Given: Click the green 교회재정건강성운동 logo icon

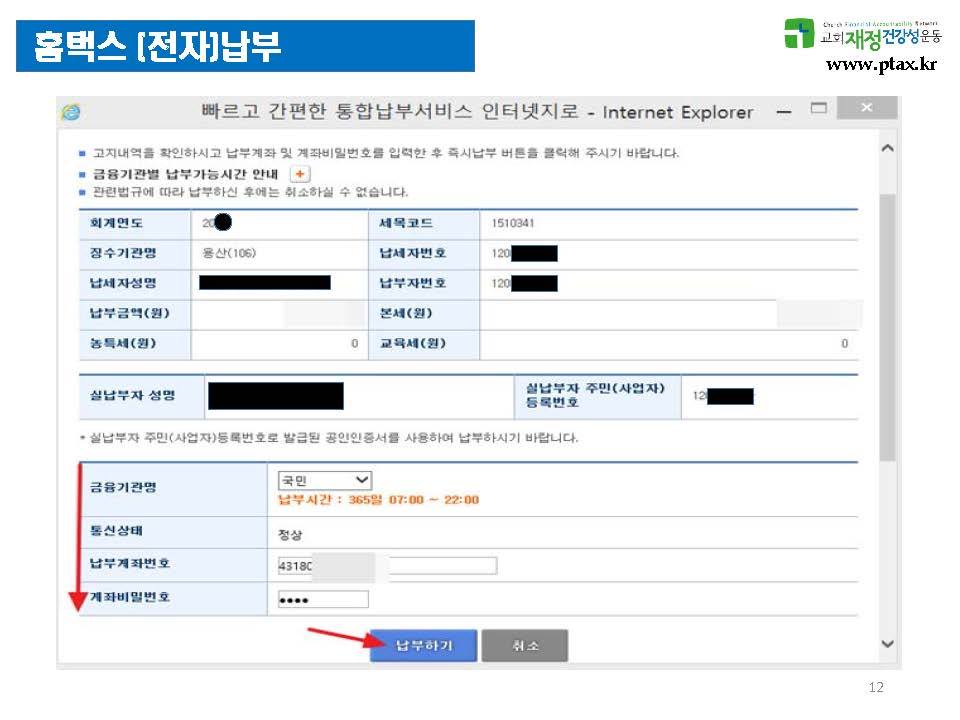Looking at the screenshot, I should pyautogui.click(x=799, y=34).
